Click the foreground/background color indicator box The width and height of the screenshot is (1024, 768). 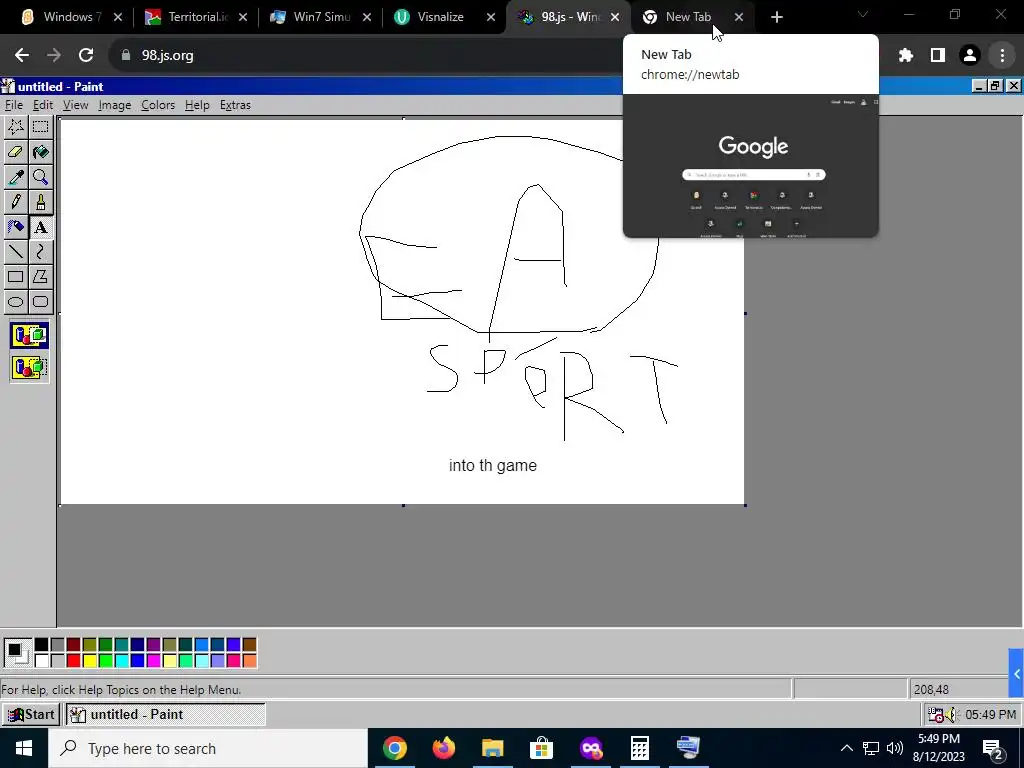(x=16, y=653)
